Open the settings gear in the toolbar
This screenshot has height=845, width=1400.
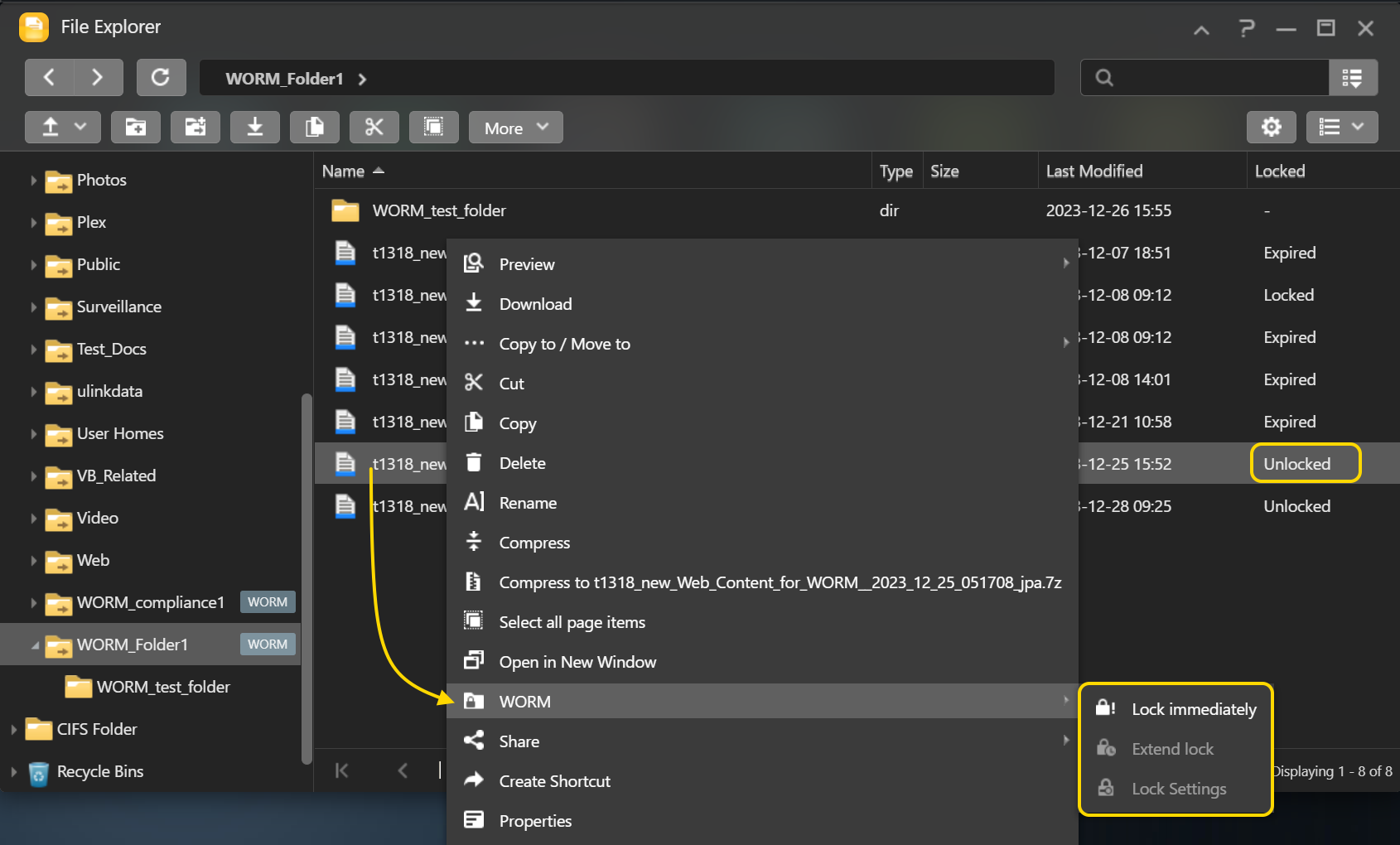(x=1272, y=128)
